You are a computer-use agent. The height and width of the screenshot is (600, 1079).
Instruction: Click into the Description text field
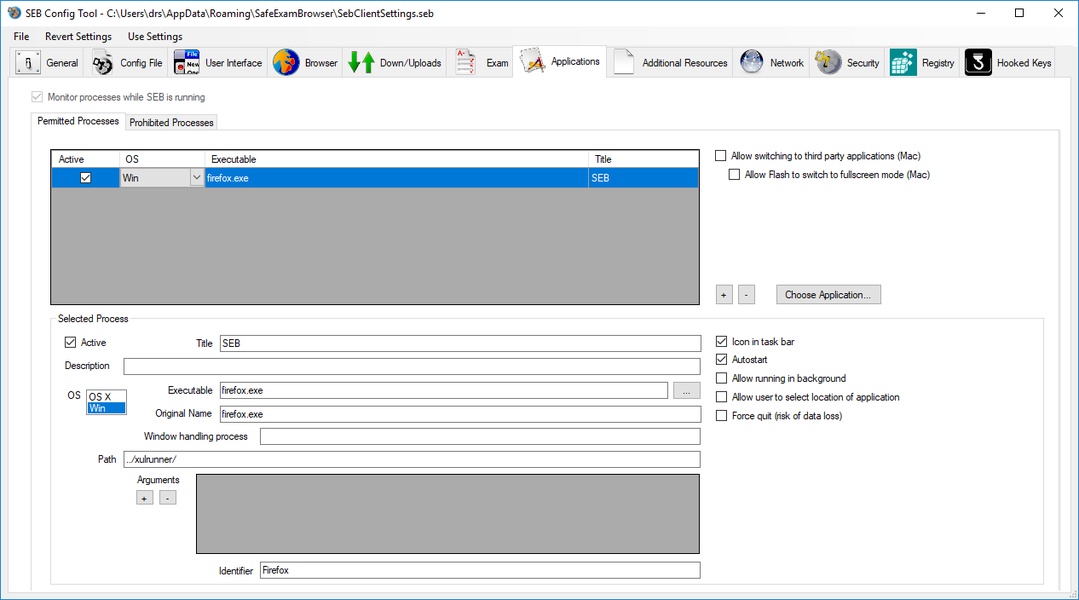(x=411, y=367)
